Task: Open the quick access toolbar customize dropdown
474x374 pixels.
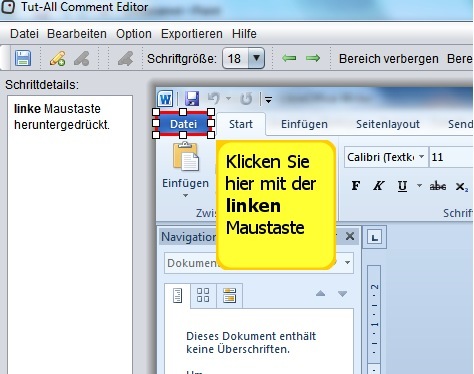Action: pyautogui.click(x=268, y=99)
